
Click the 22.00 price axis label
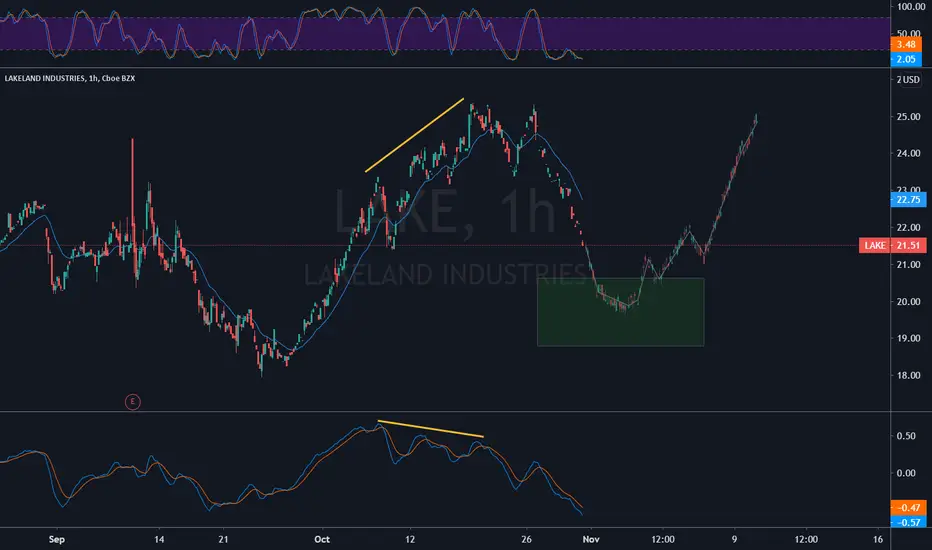pyautogui.click(x=908, y=228)
